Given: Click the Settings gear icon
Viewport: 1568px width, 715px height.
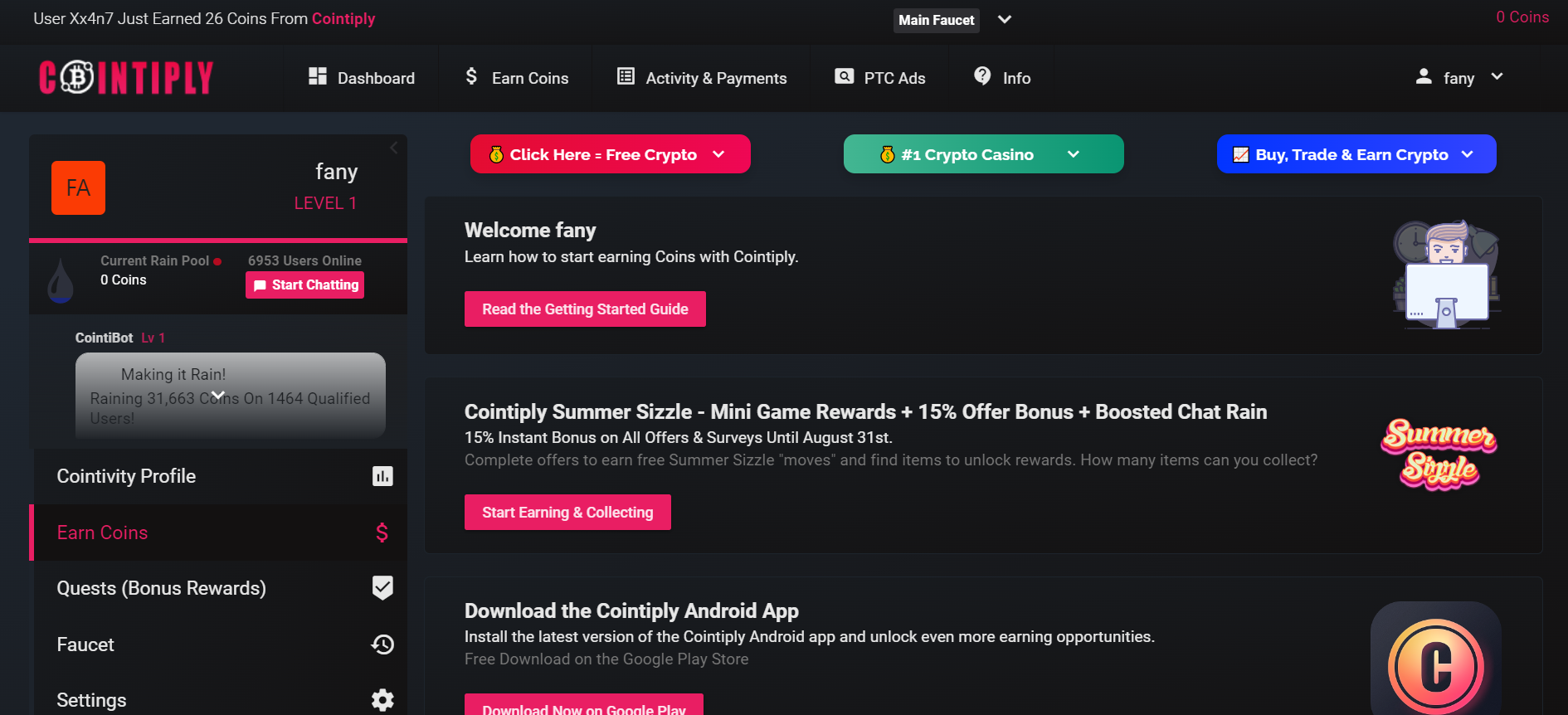Looking at the screenshot, I should point(382,700).
